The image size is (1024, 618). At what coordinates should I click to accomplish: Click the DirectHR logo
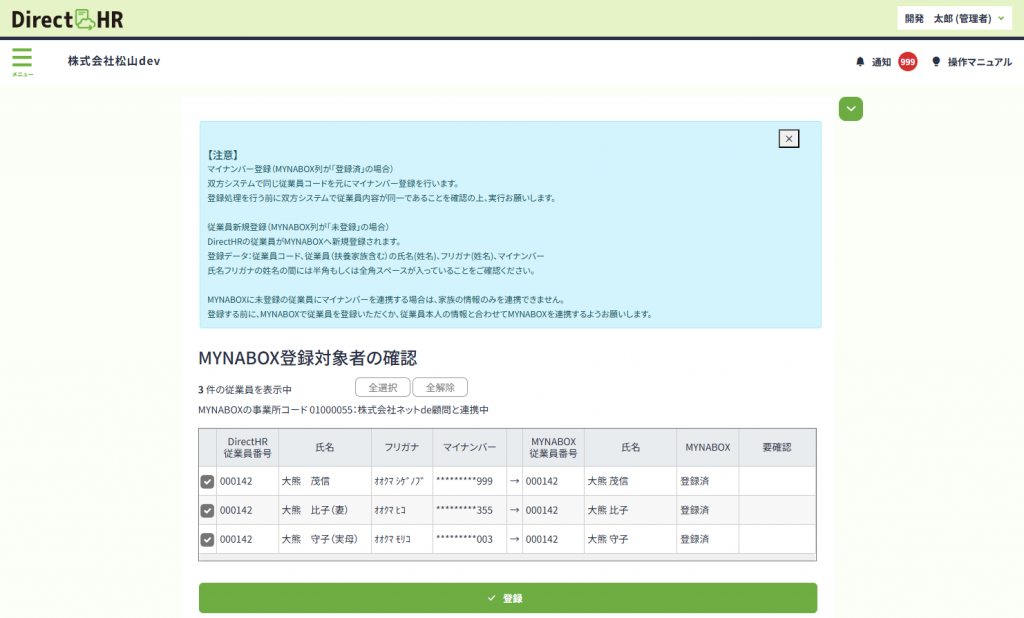point(67,19)
